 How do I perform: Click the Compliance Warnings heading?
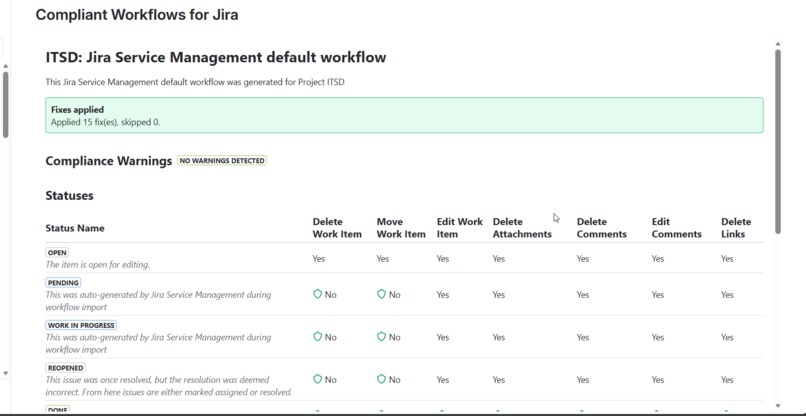tap(108, 161)
